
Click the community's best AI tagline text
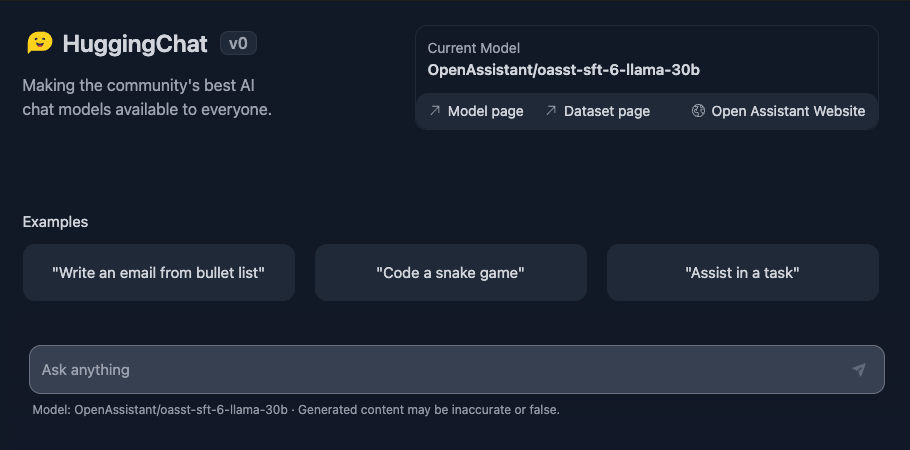[x=147, y=98]
